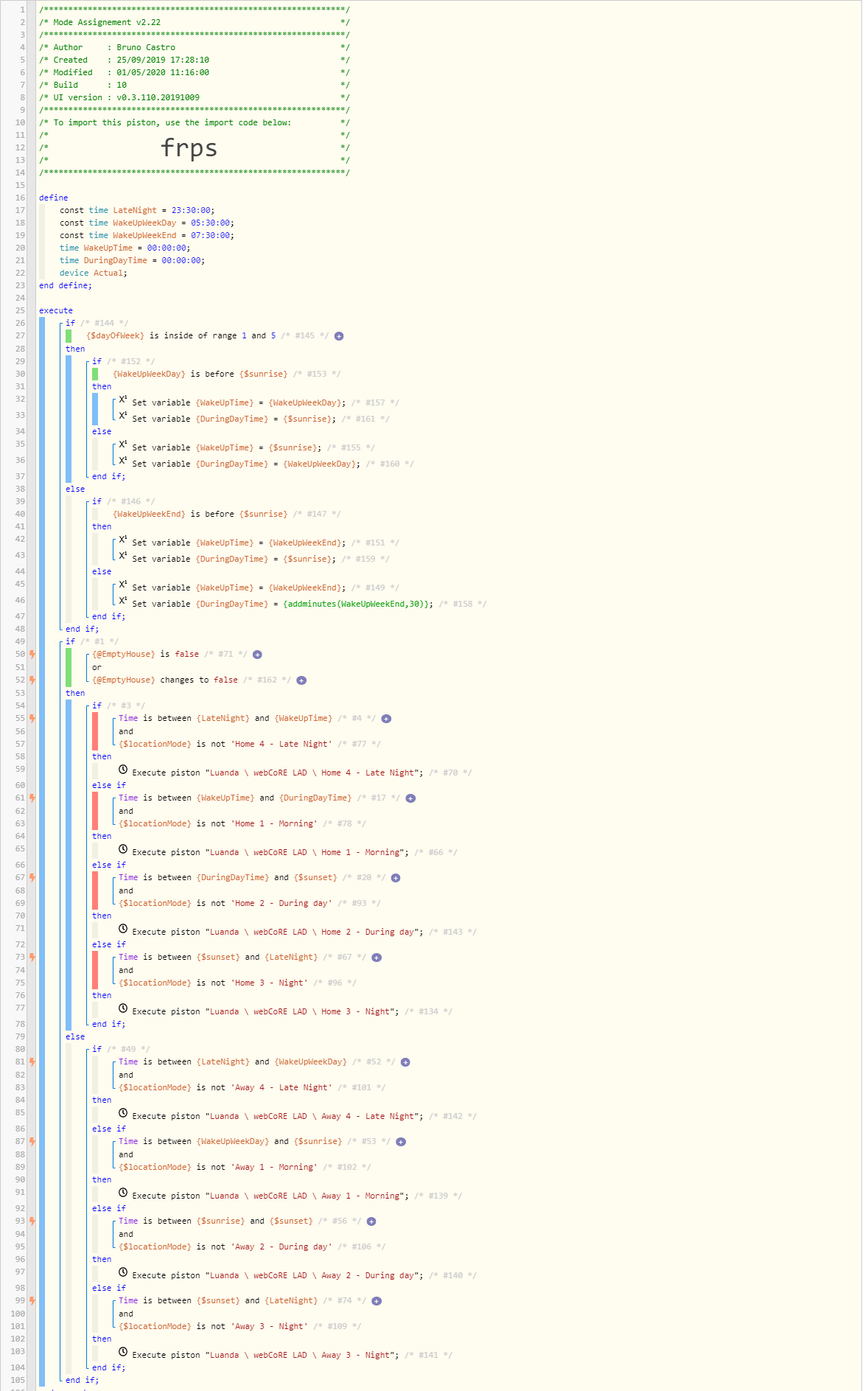
Task: Click the '{$dayOfWeek} is inside of range' condition
Action: pos(181,336)
